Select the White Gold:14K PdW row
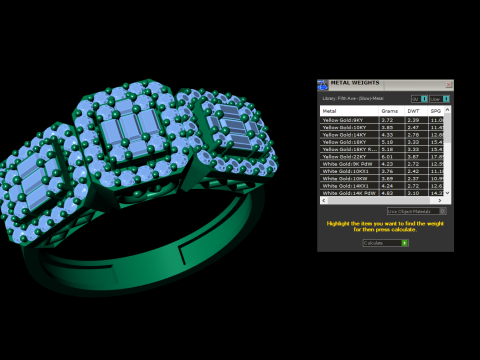This screenshot has width=480, height=360. point(382,193)
